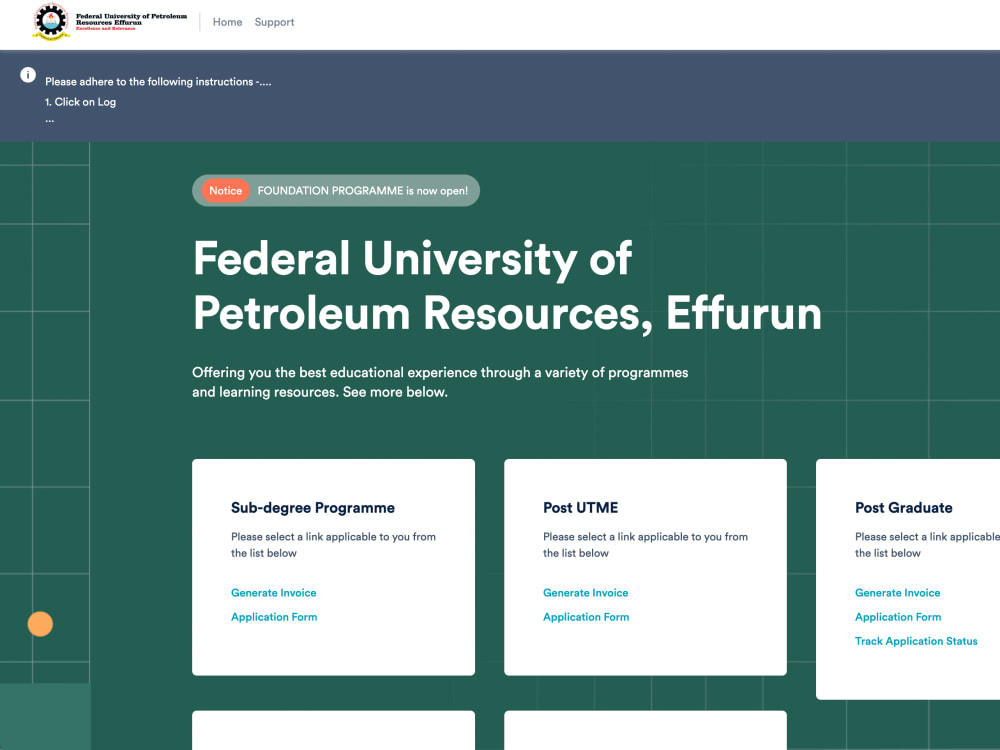Open Generate Invoice under Sub-degree Programme
The width and height of the screenshot is (1000, 750).
[274, 592]
